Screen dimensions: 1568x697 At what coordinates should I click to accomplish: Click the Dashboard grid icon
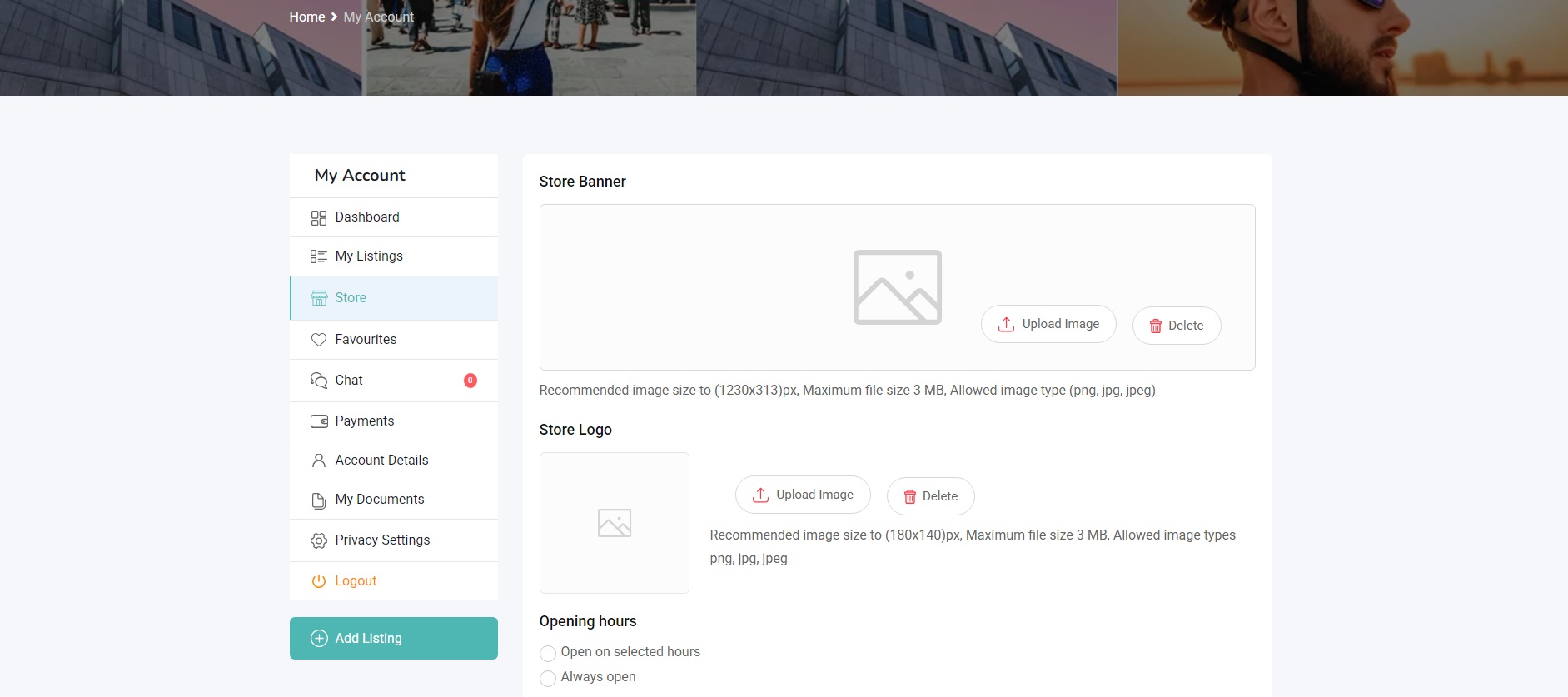pos(318,218)
